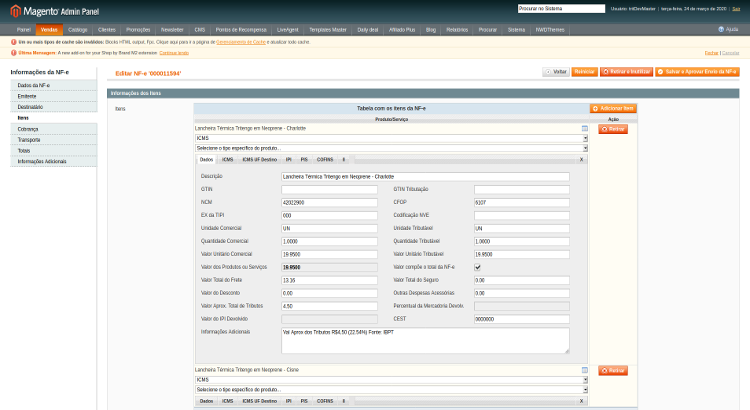The height and width of the screenshot is (410, 750).
Task: Select the II tab in Charlotte item
Action: coord(343,160)
